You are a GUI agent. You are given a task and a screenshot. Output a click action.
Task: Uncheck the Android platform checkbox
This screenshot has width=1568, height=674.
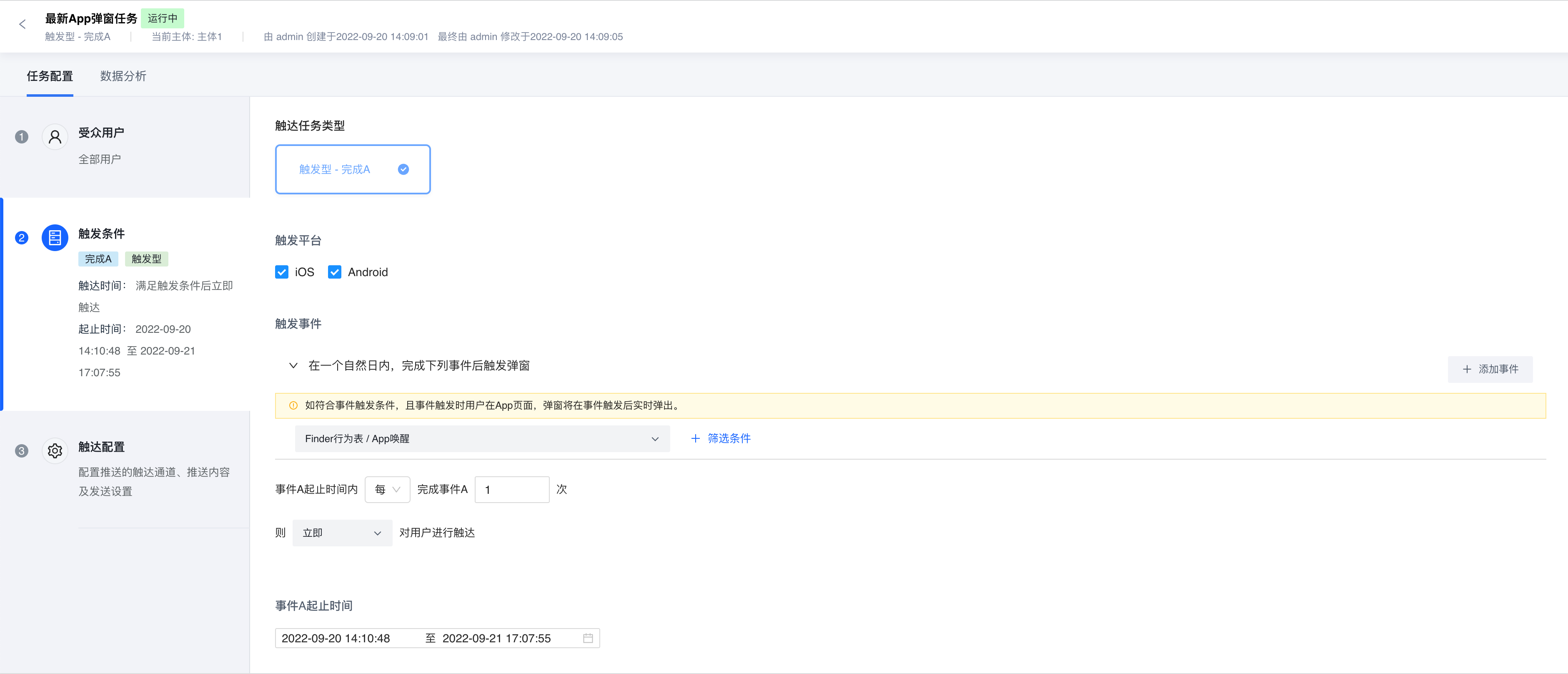(x=335, y=272)
